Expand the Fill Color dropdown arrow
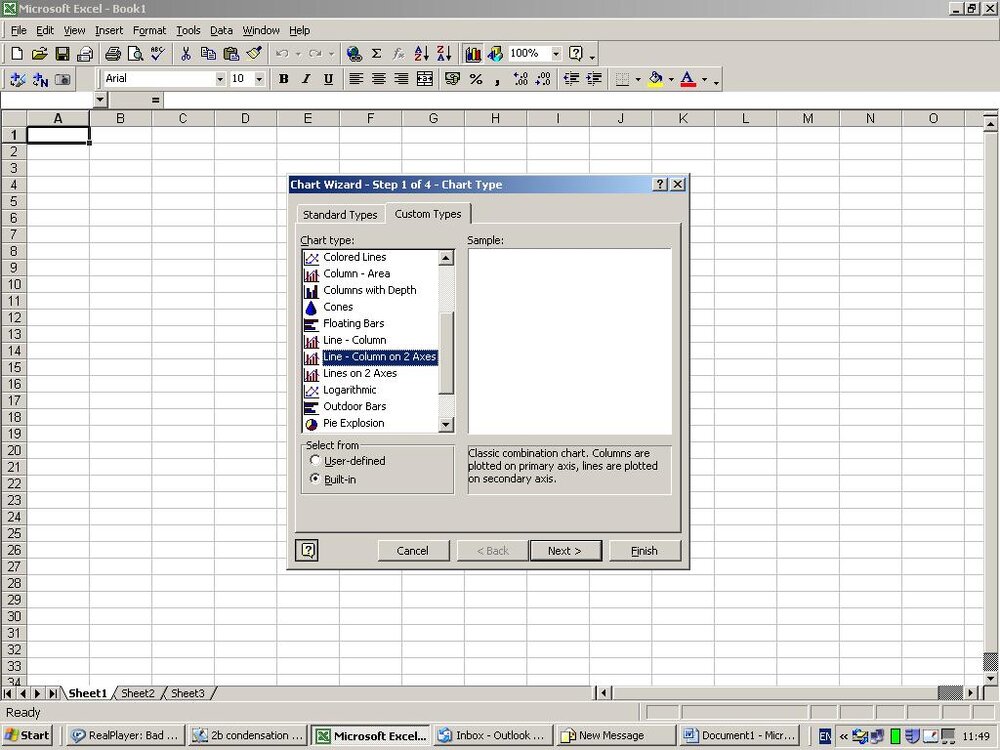Screen dimensions: 1000x750 (671, 79)
